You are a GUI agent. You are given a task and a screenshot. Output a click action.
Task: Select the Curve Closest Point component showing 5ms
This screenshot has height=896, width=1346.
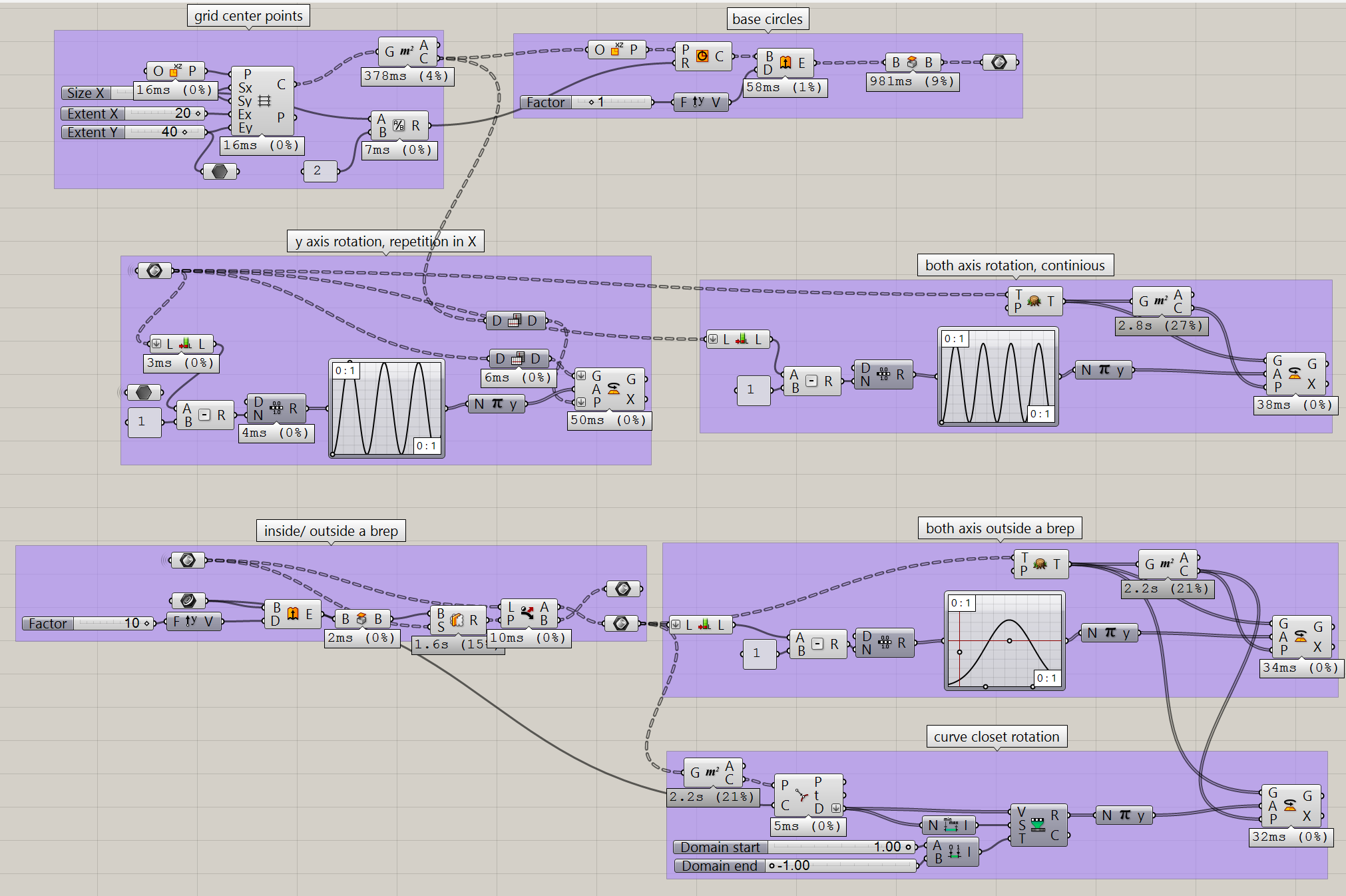pyautogui.click(x=809, y=793)
